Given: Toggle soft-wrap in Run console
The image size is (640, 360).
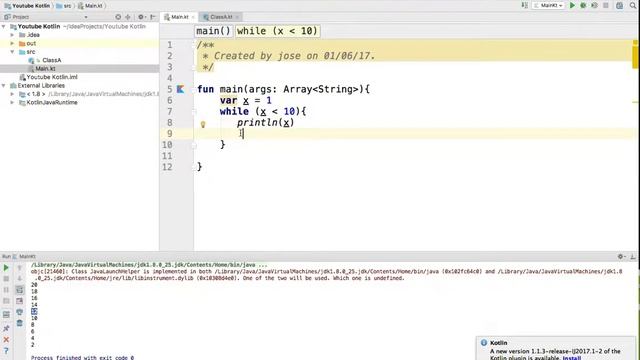Looking at the screenshot, I should click(20, 290).
